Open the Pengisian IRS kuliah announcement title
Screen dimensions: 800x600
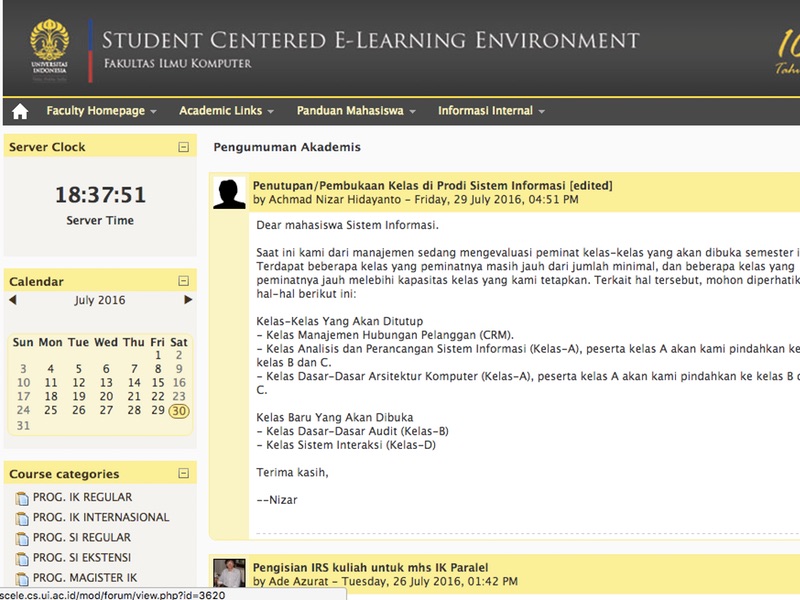pyautogui.click(x=370, y=567)
